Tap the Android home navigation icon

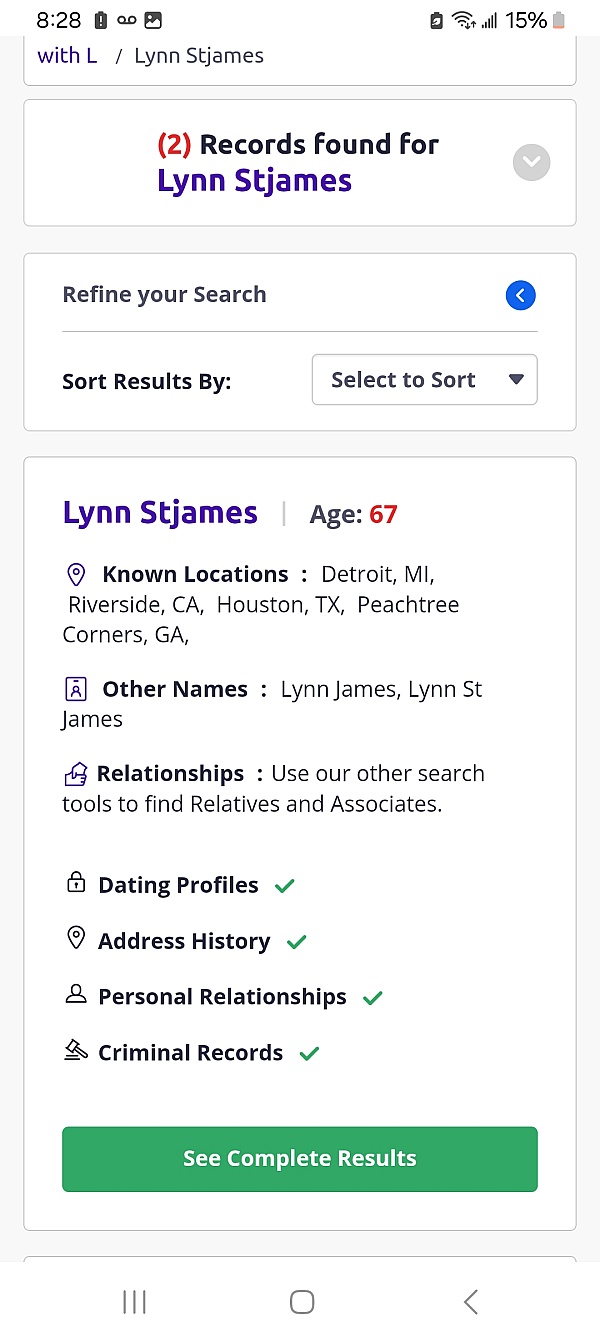pos(301,1301)
